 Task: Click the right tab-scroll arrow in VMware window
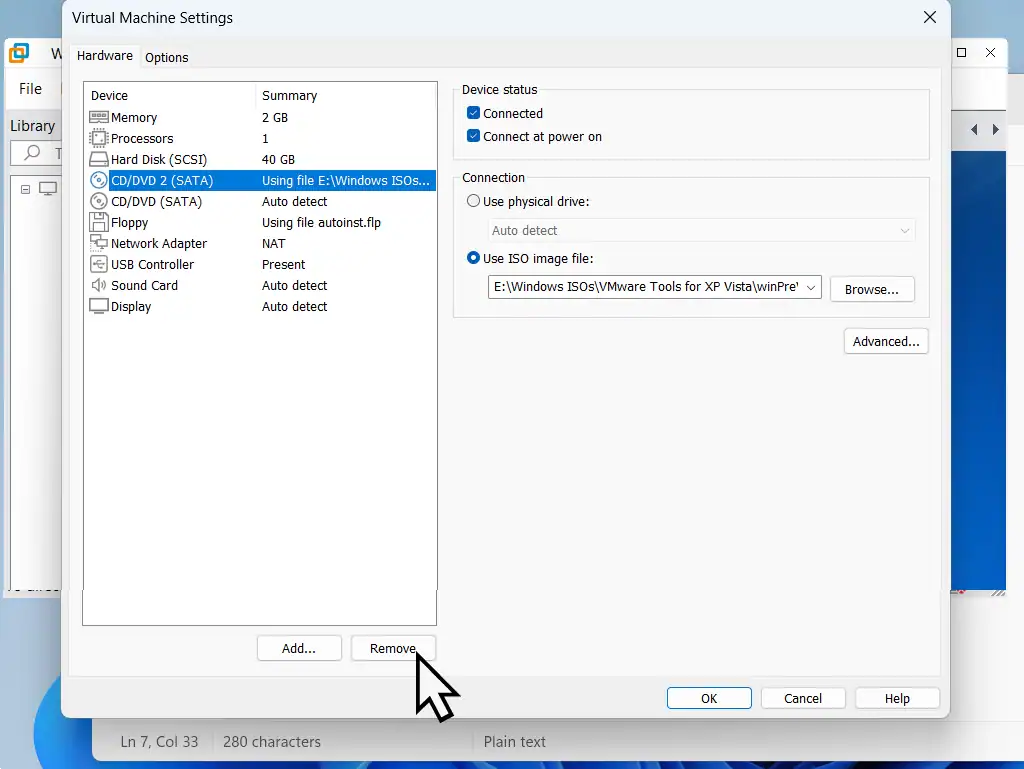(995, 129)
